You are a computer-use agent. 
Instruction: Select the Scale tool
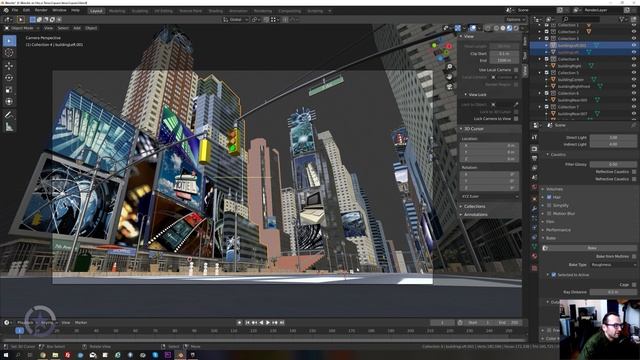(x=9, y=90)
